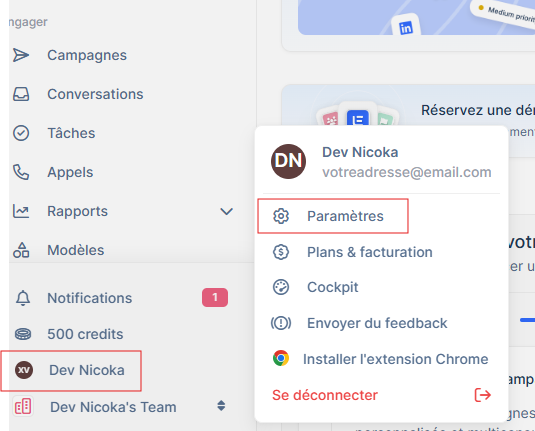Click the 500 credits coin icon
Viewport: 535px width, 431px height.
[23, 334]
